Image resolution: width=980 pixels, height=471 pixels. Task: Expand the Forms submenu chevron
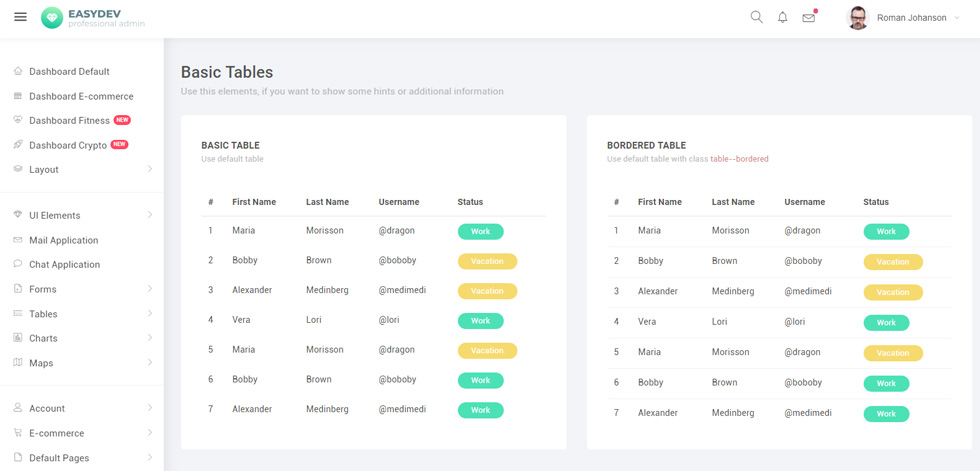pos(150,289)
